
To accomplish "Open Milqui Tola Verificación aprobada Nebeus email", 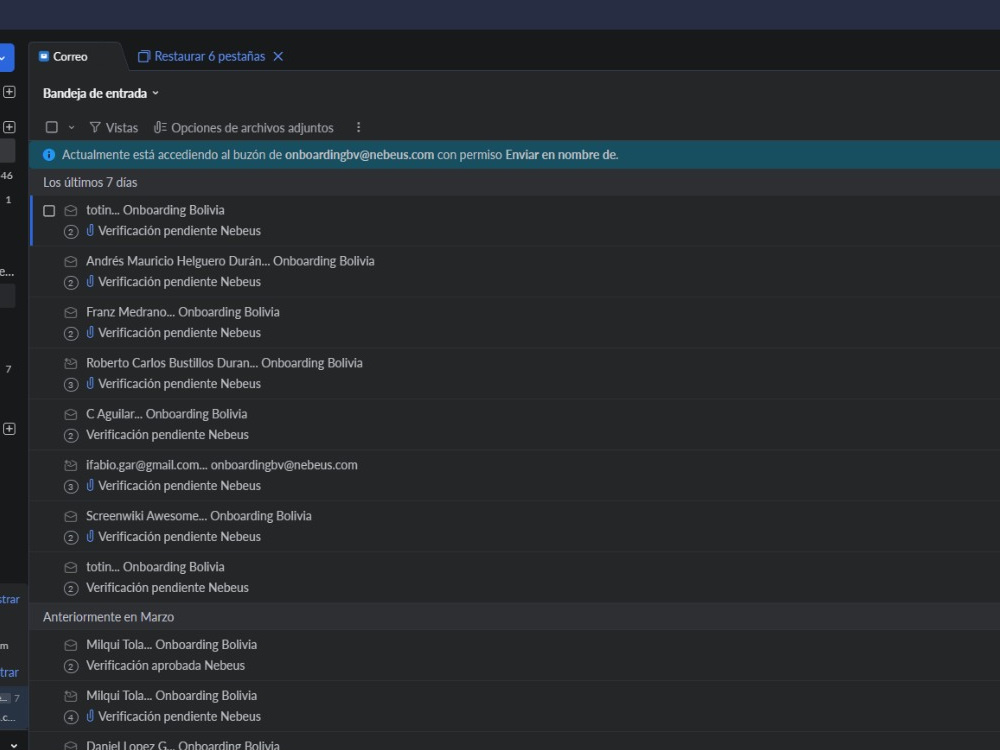I will coord(514,656).
